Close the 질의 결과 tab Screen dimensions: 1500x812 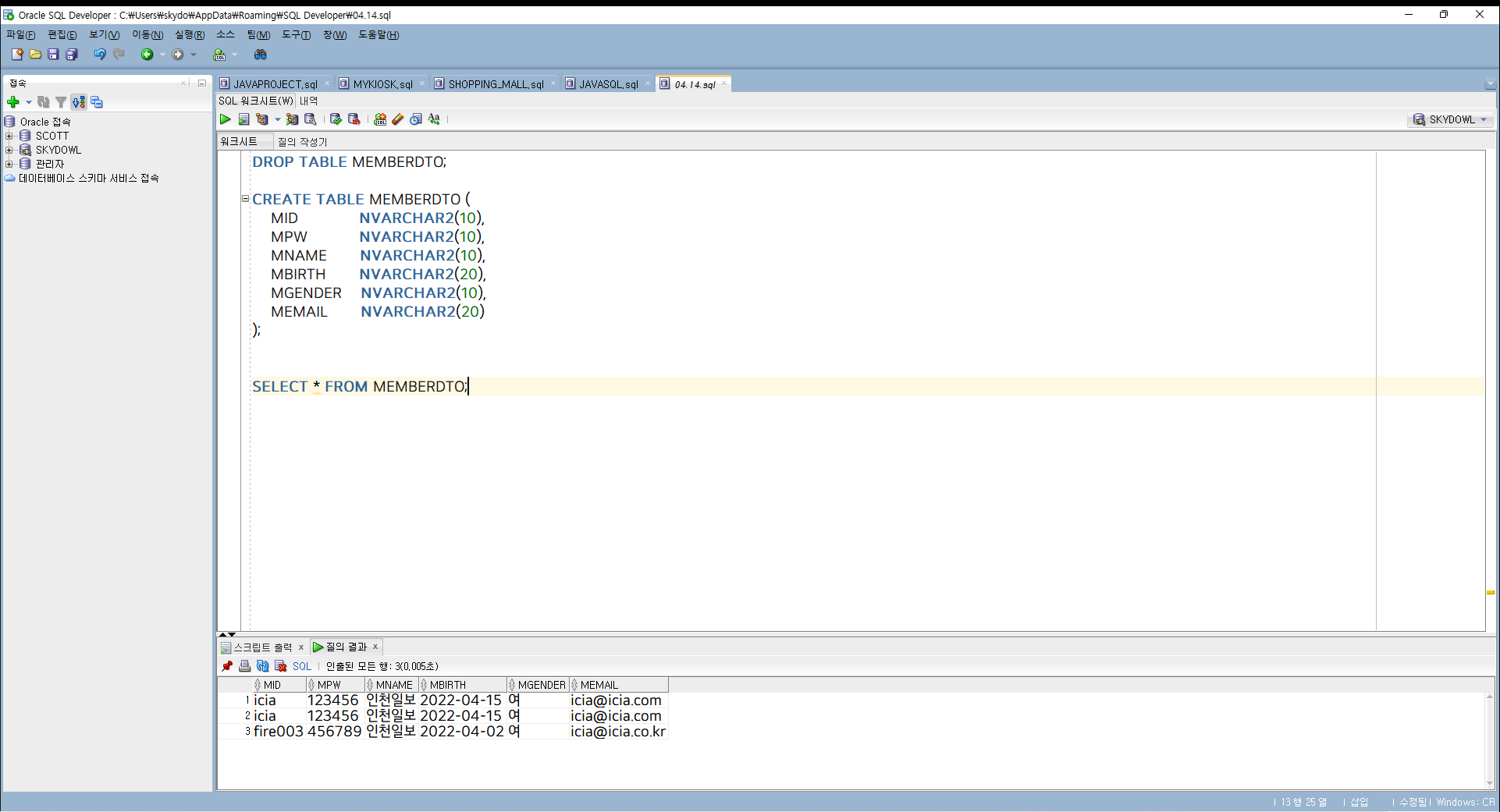pos(375,647)
